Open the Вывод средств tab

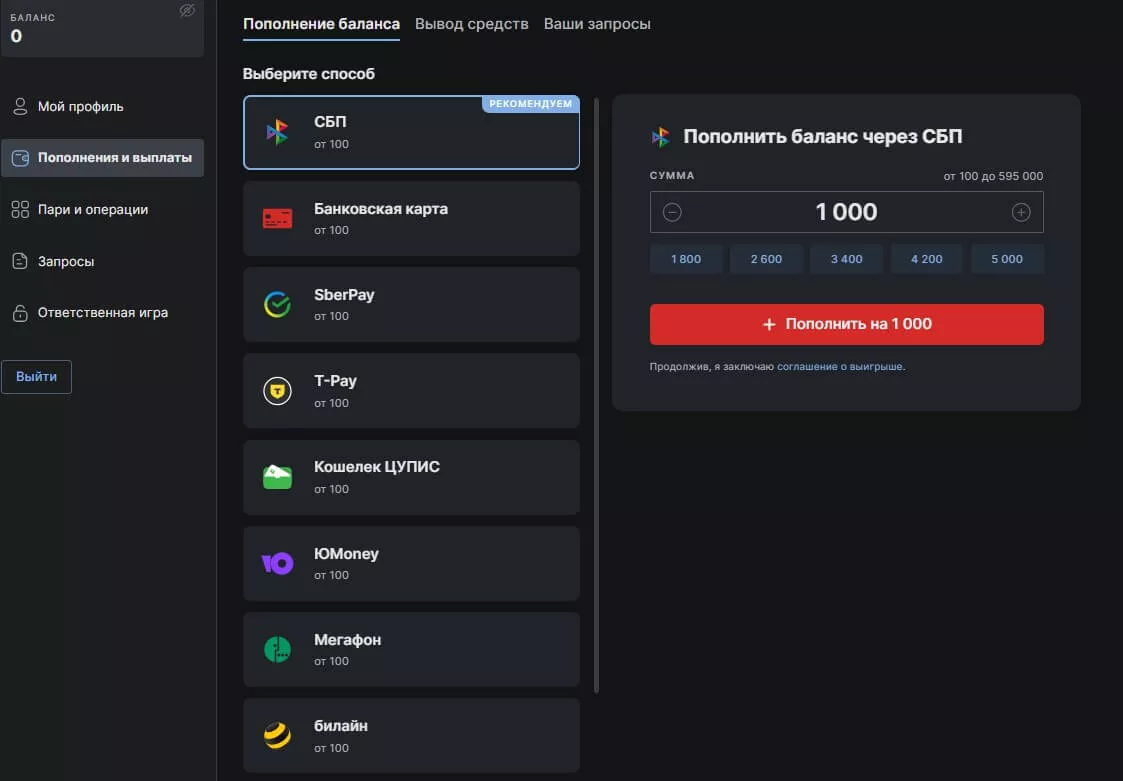coord(471,24)
